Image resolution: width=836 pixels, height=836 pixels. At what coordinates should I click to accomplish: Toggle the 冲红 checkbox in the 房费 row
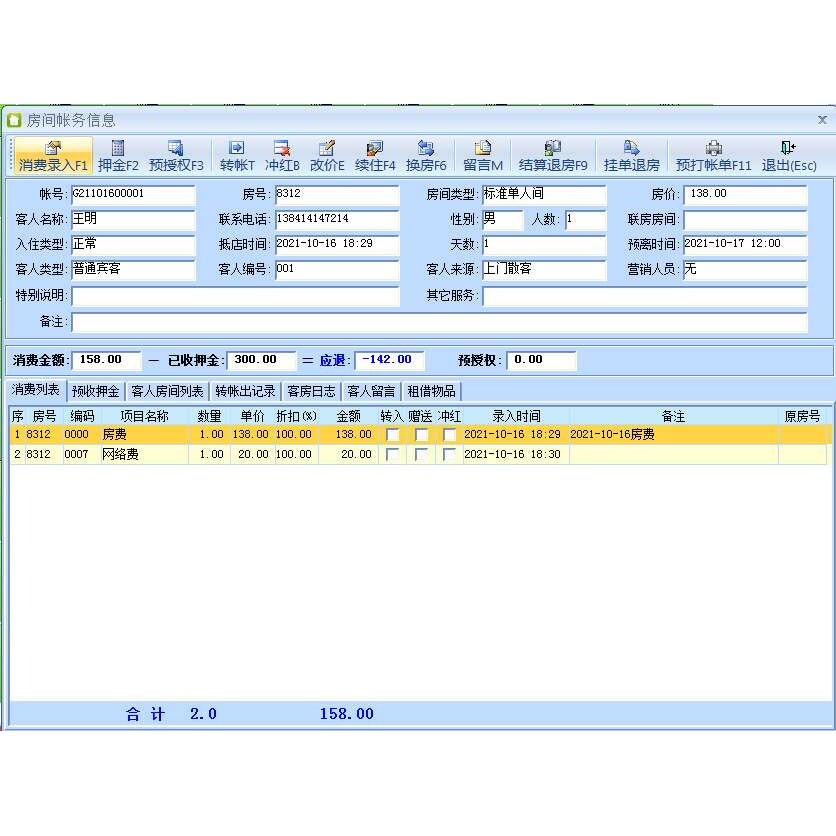449,435
